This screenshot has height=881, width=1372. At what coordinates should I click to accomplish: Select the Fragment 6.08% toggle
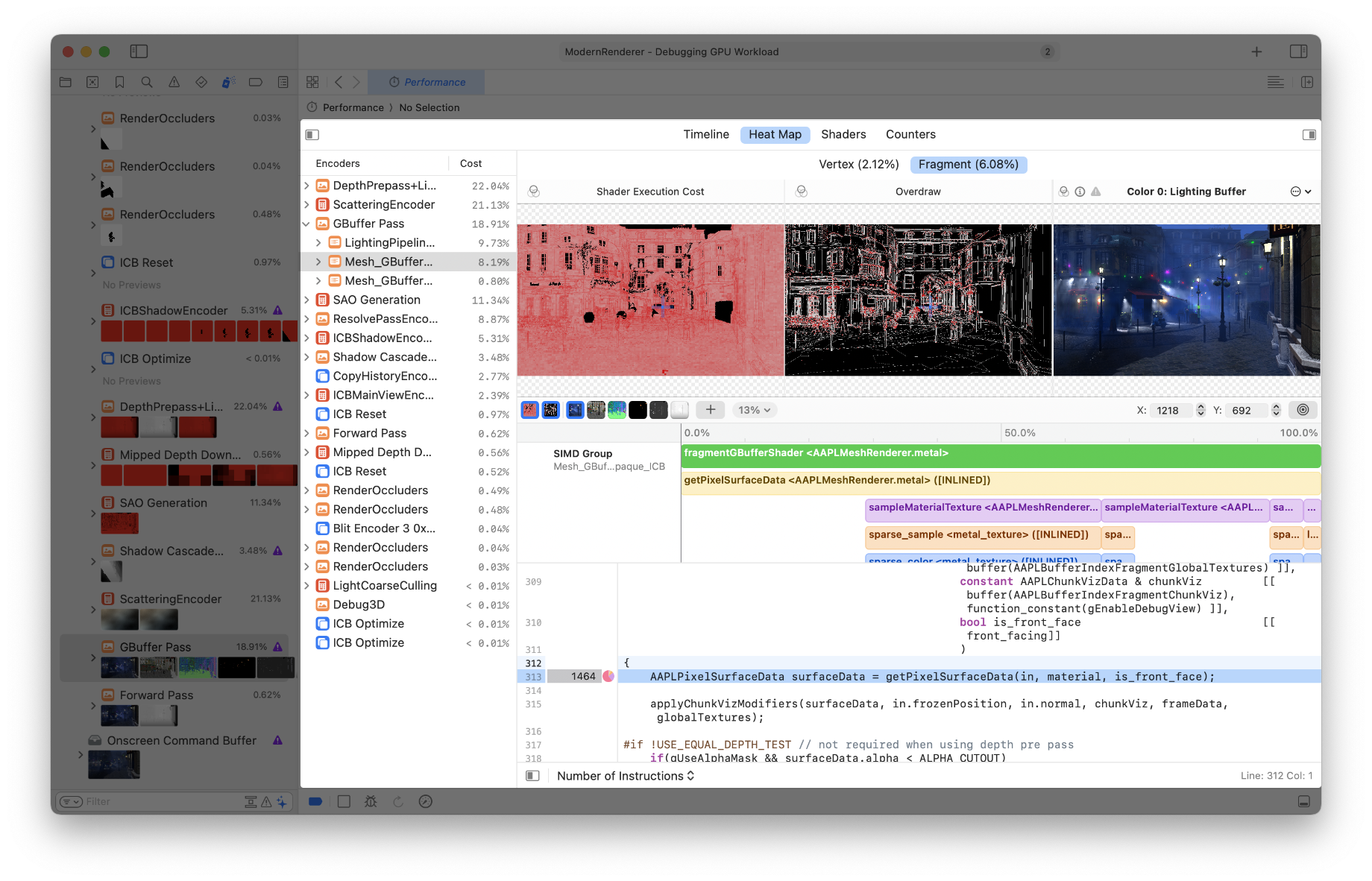[968, 165]
